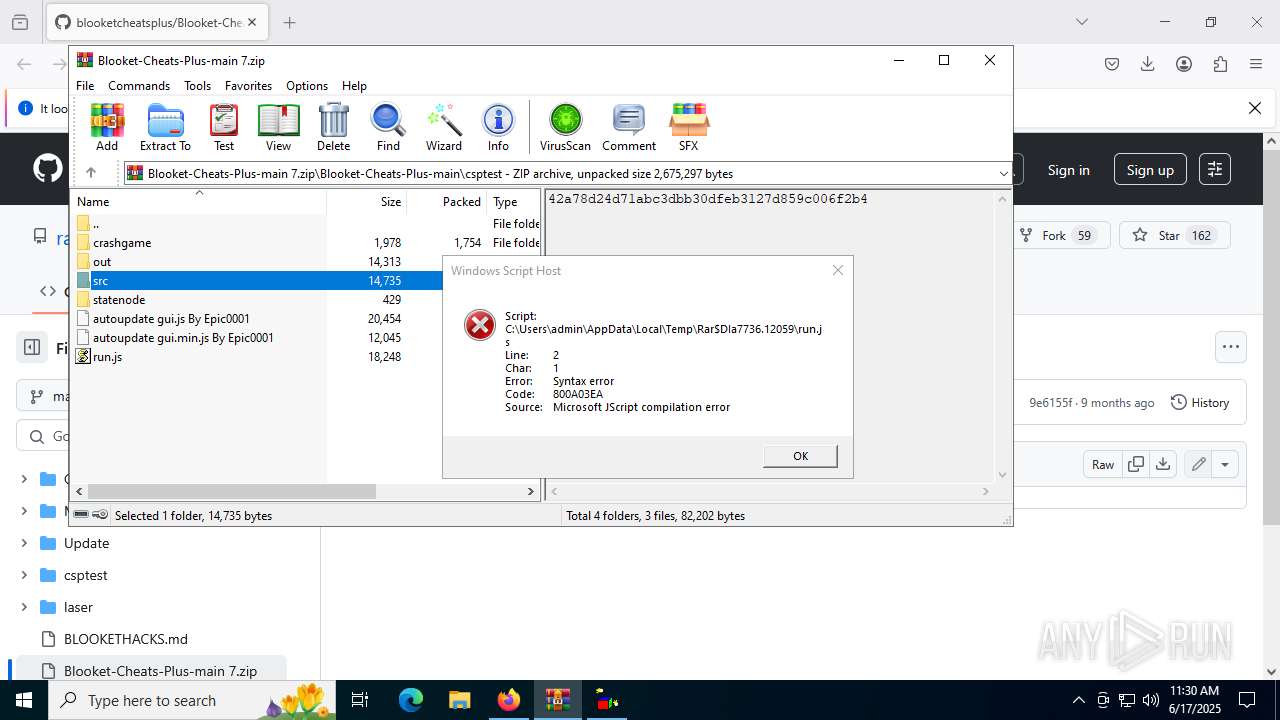The height and width of the screenshot is (720, 1280).
Task: Expand the laser folder in tree
Action: click(x=24, y=607)
